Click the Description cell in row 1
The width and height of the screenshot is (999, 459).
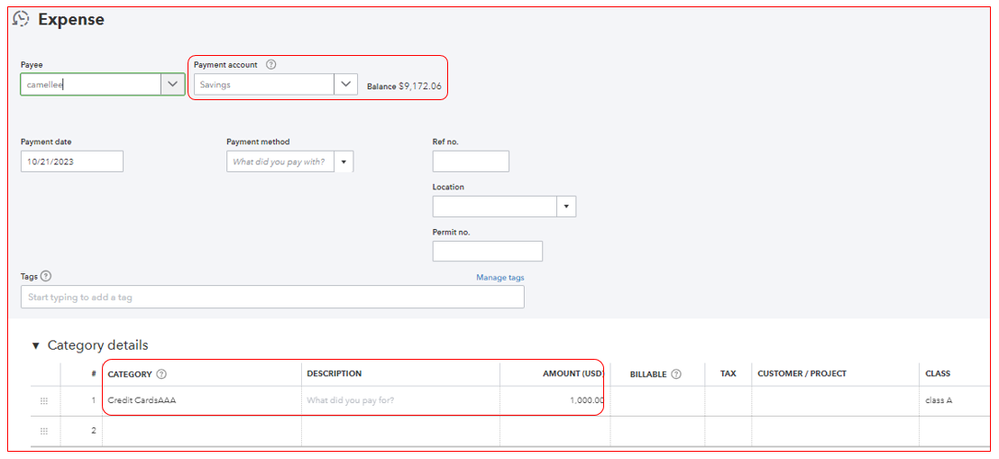click(400, 400)
